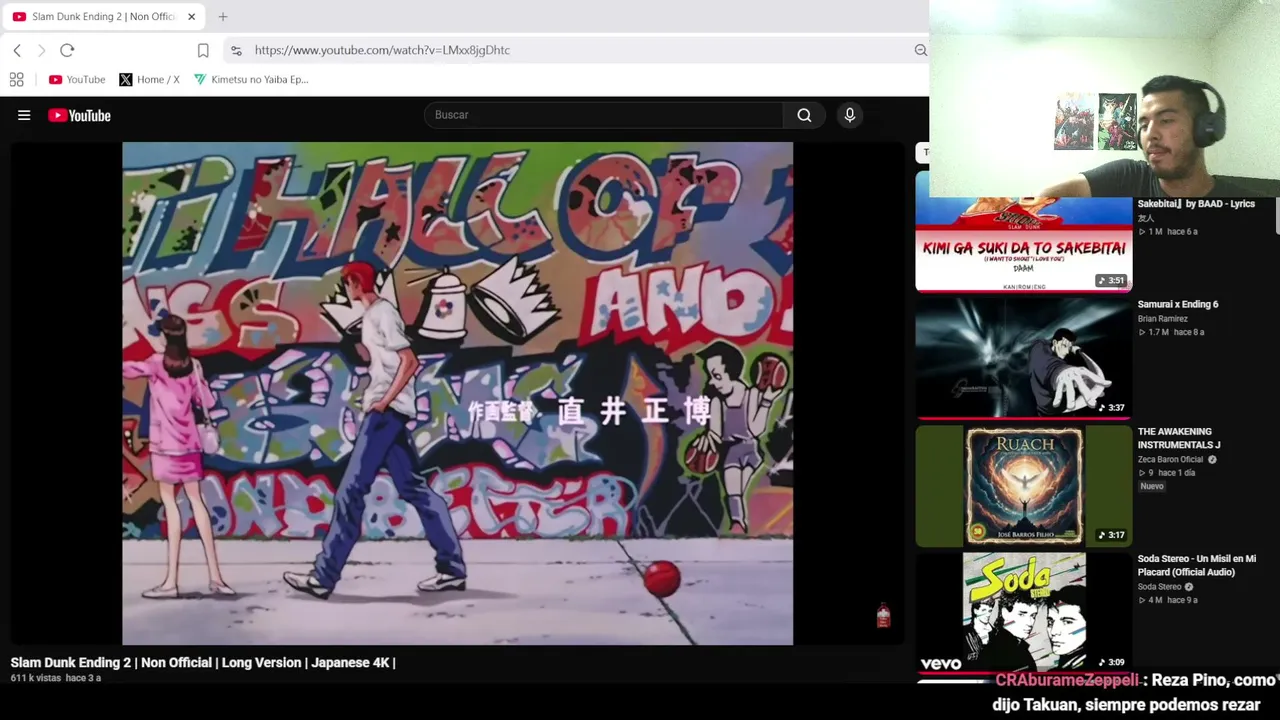The image size is (1280, 720).
Task: Open the Home / X bookmark
Action: click(149, 79)
